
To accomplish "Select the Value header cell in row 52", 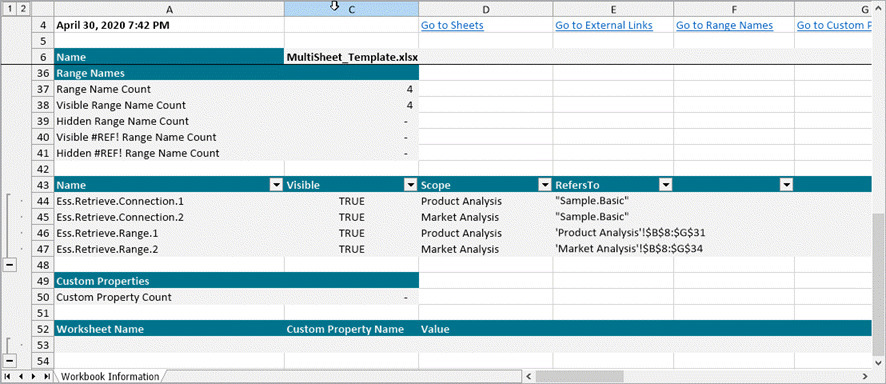I will (486, 329).
